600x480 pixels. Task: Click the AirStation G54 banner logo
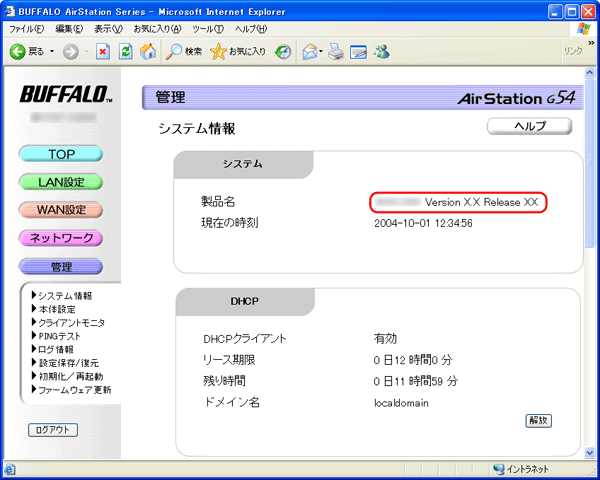click(x=516, y=98)
